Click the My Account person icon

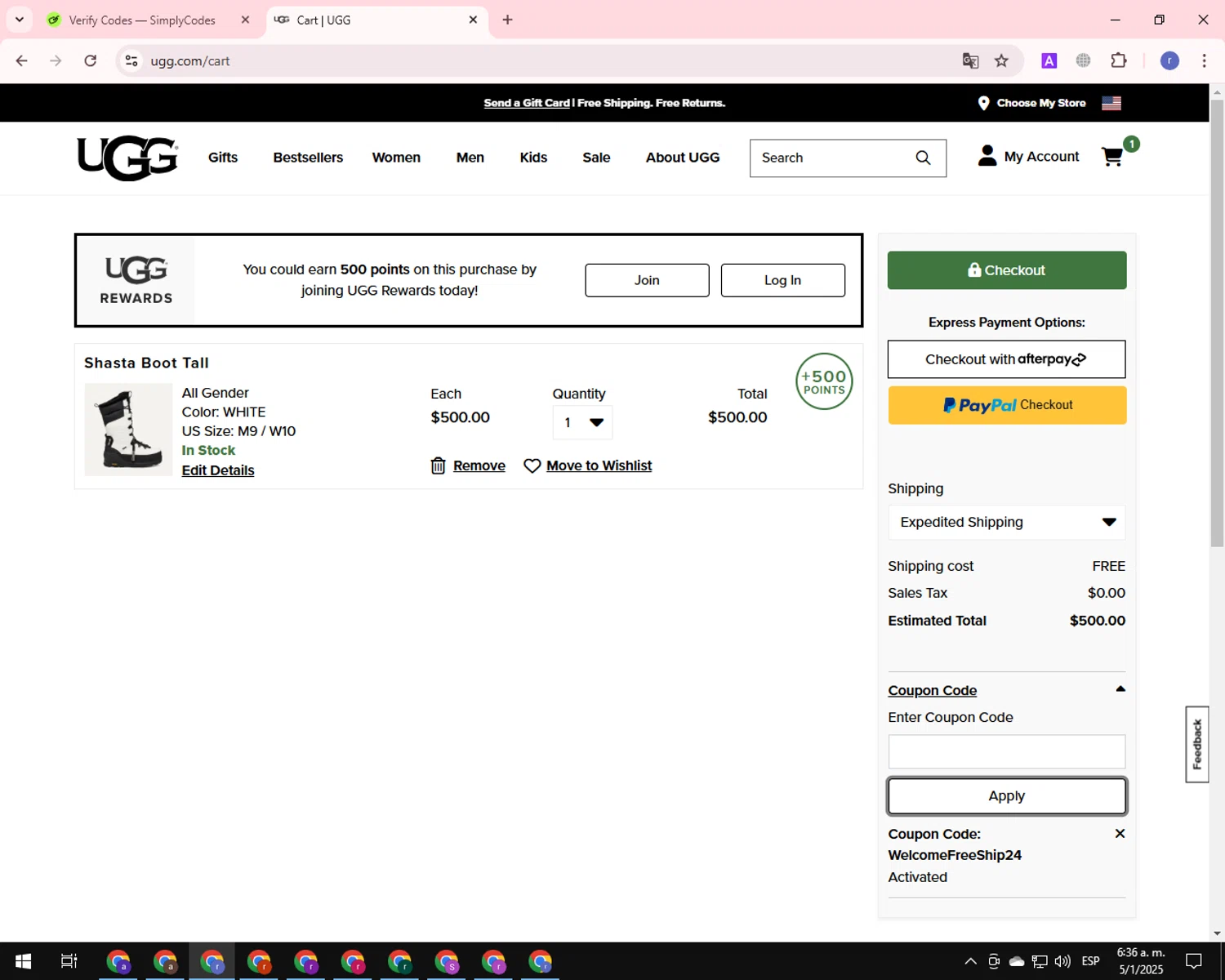(987, 156)
